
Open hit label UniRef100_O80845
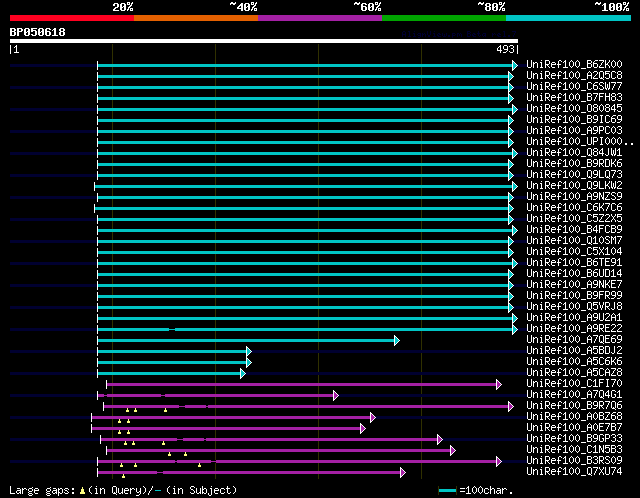(574, 109)
